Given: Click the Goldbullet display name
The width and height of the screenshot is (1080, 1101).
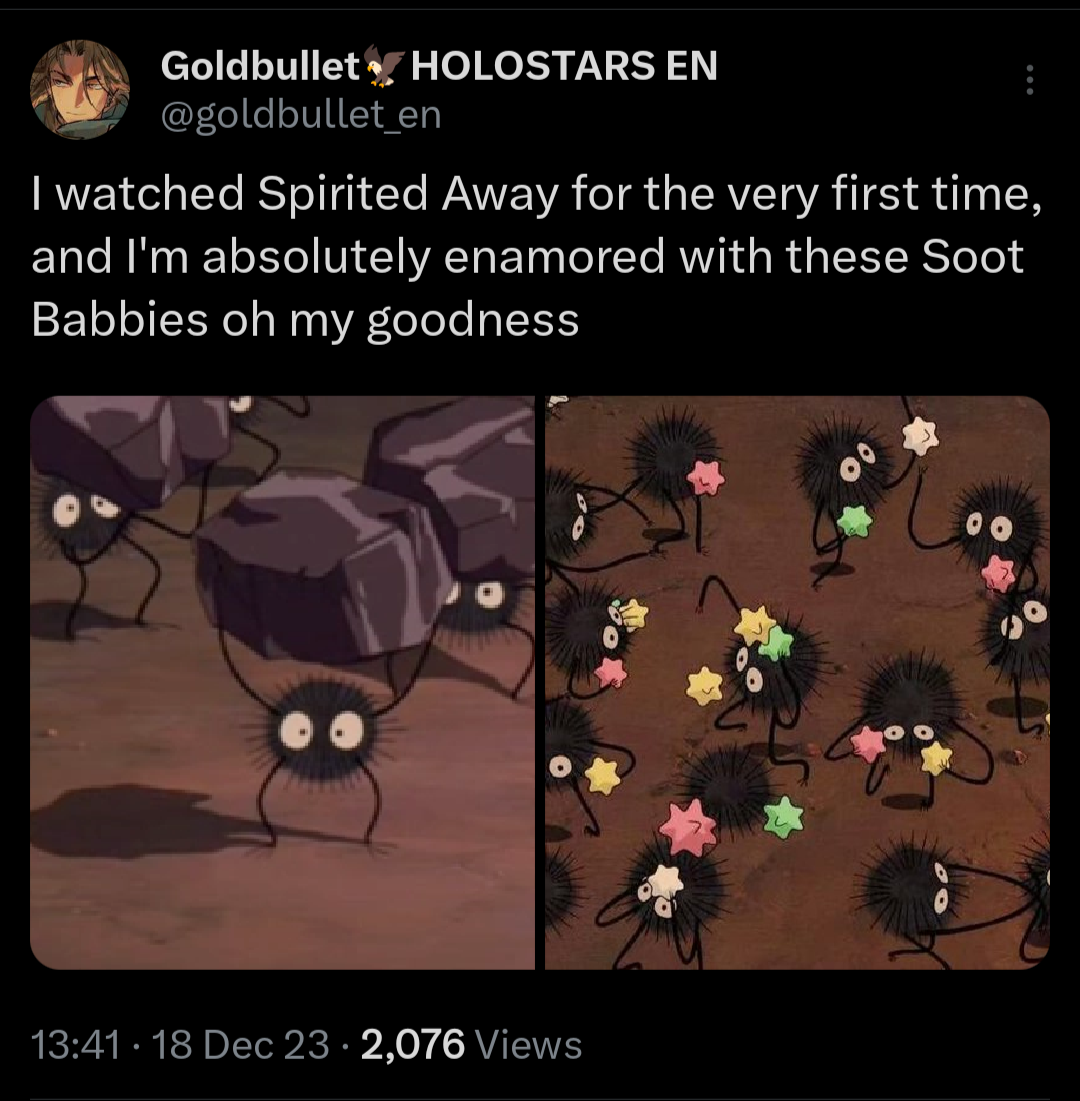Looking at the screenshot, I should pos(260,66).
